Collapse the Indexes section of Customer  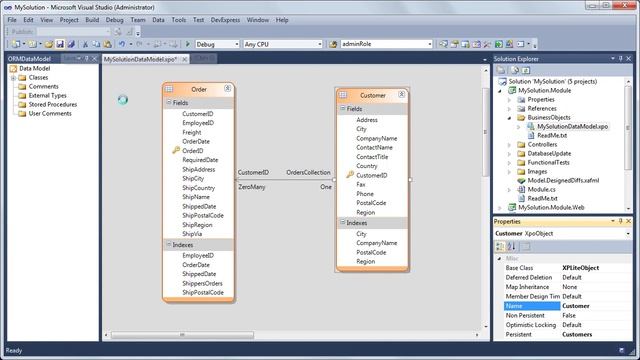(342, 222)
